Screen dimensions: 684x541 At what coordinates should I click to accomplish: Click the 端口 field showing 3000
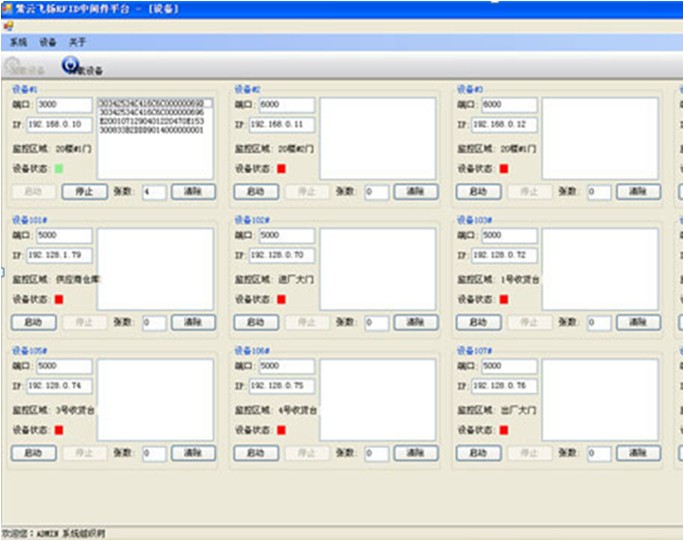tap(64, 104)
